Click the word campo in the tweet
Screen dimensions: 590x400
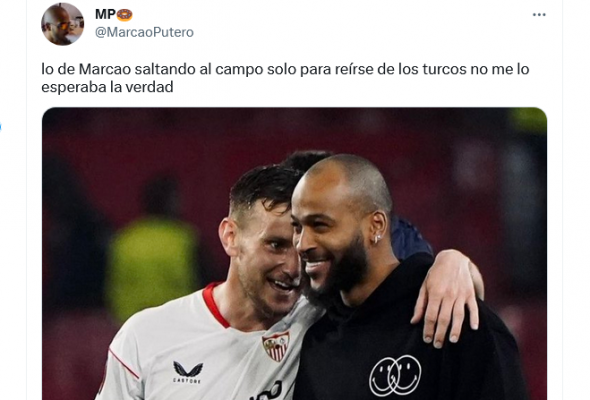tap(239, 70)
